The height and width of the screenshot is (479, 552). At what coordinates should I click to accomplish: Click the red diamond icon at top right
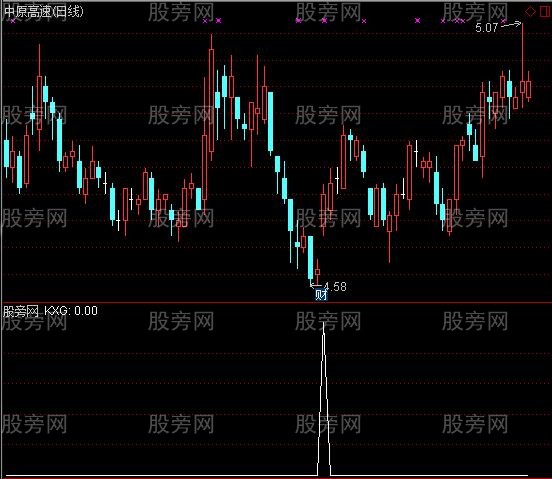pyautogui.click(x=530, y=12)
